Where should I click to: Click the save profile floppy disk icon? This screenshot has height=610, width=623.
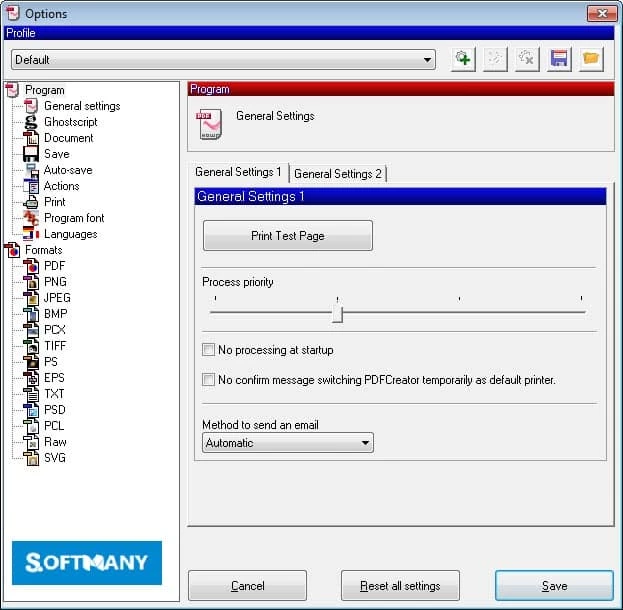[559, 59]
